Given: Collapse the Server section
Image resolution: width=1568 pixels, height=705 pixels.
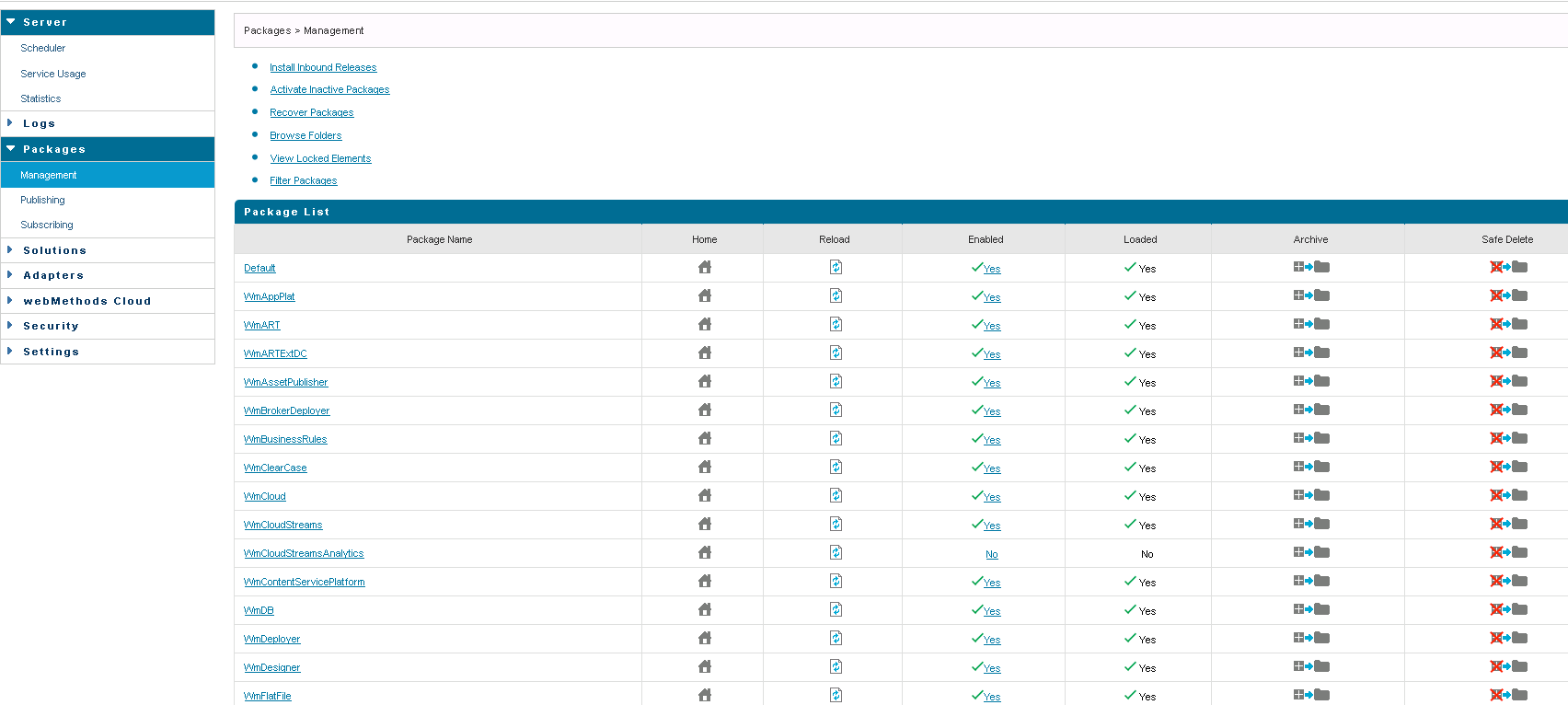Looking at the screenshot, I should [108, 22].
